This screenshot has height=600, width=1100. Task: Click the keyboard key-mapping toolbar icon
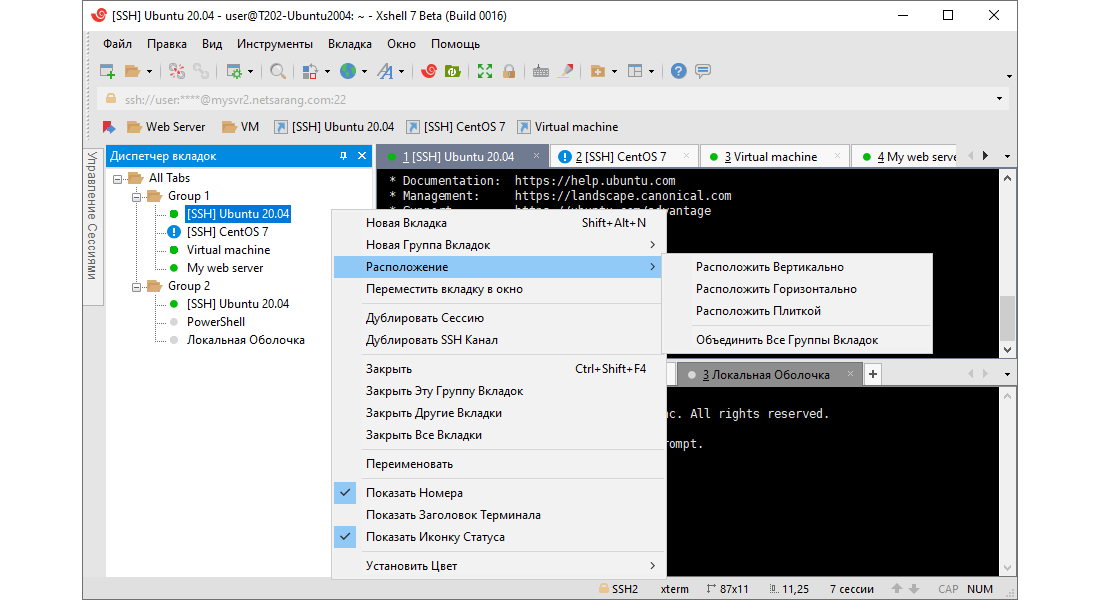(x=540, y=71)
